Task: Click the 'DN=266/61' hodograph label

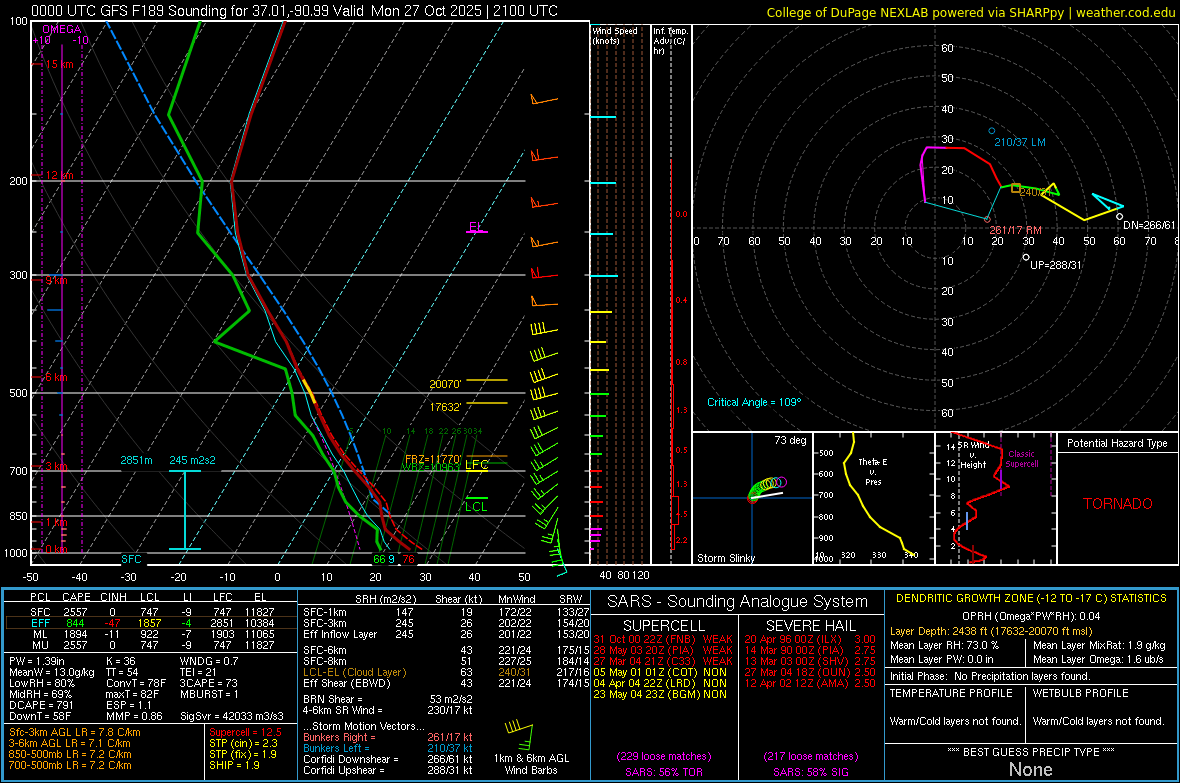Action: (x=1148, y=225)
